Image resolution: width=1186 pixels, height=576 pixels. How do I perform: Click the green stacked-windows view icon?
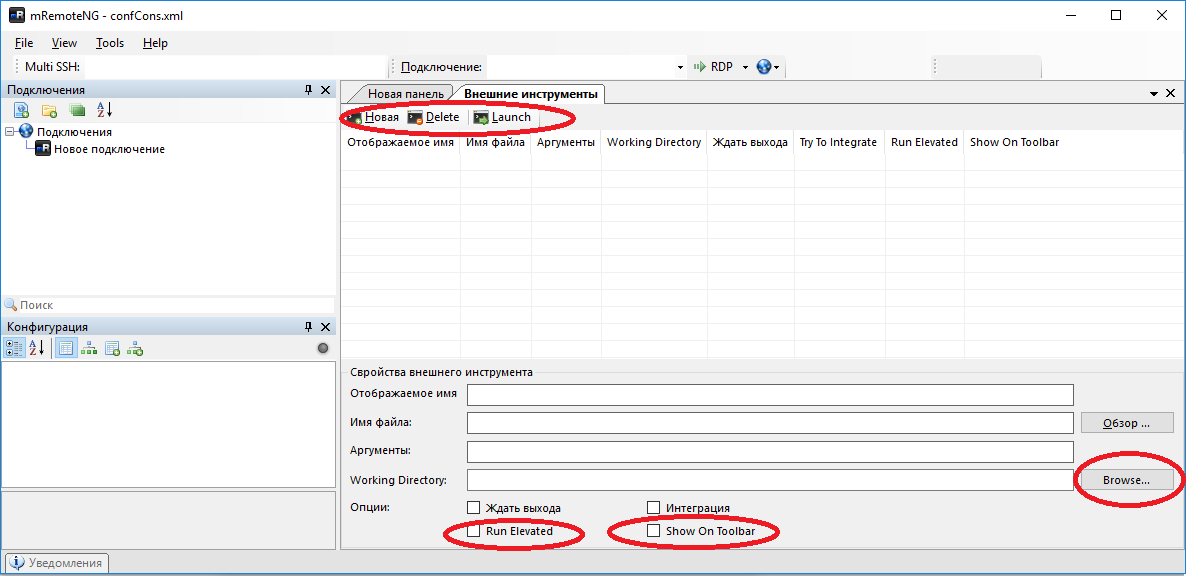click(x=77, y=111)
